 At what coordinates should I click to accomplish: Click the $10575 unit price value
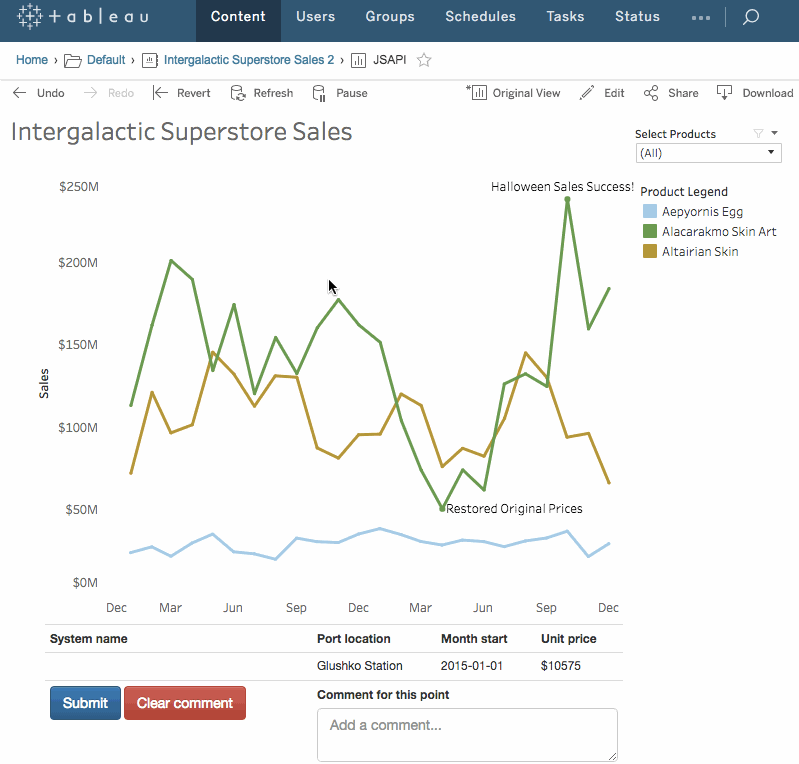click(x=561, y=666)
